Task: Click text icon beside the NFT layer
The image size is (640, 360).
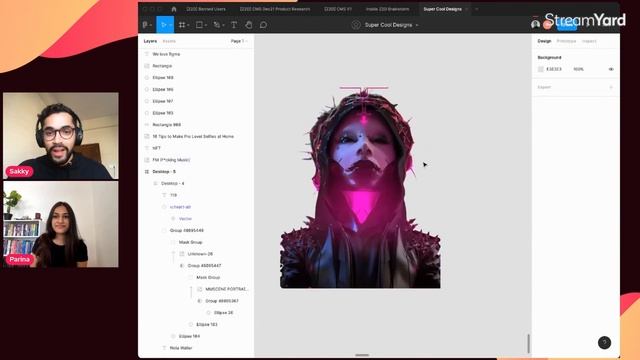Action: (x=147, y=148)
